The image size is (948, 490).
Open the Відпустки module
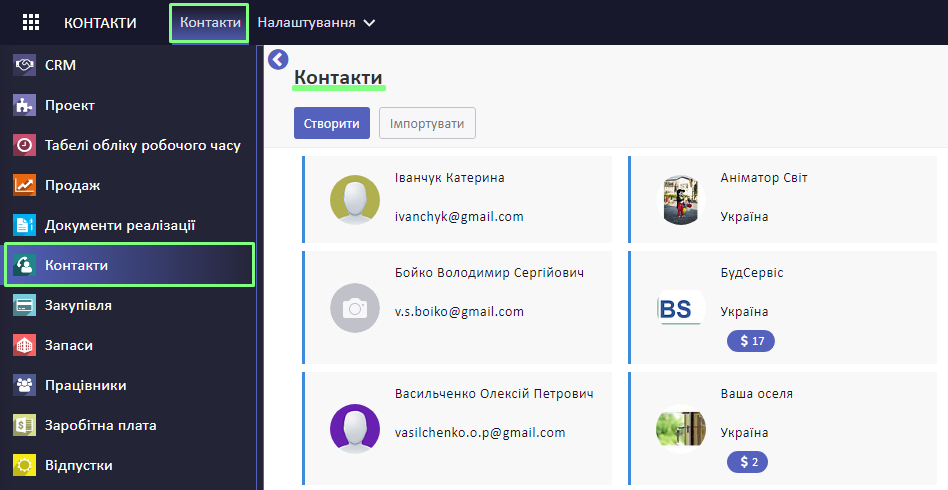coord(78,465)
